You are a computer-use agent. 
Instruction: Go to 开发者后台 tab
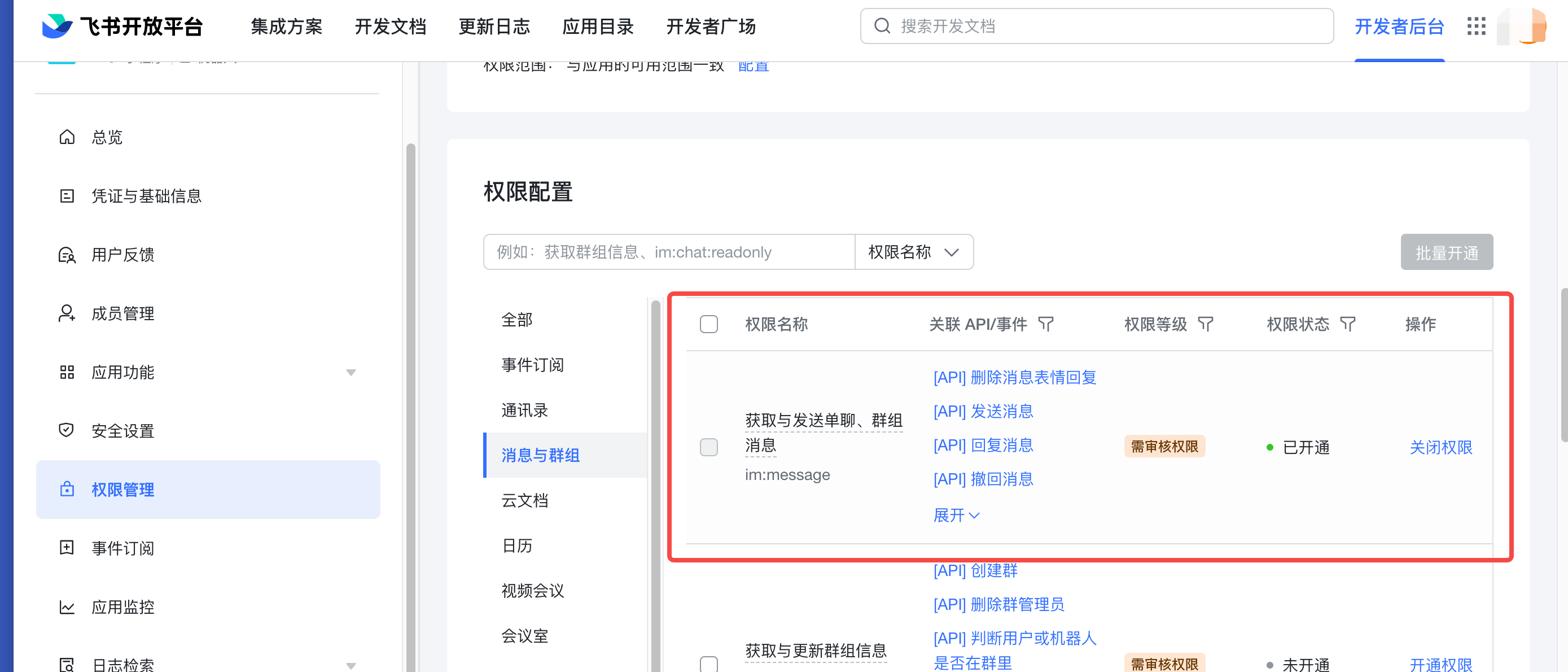point(1399,26)
